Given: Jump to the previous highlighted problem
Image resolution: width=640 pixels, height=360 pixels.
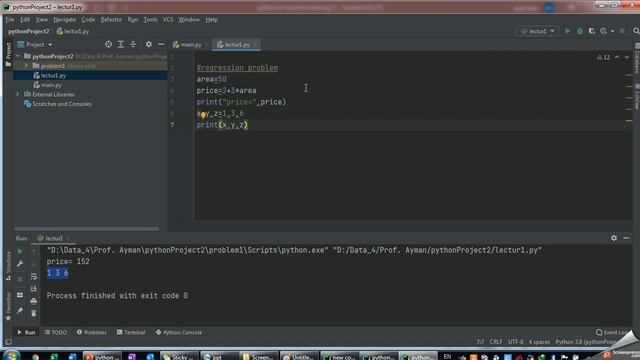Looking at the screenshot, I should 617,57.
